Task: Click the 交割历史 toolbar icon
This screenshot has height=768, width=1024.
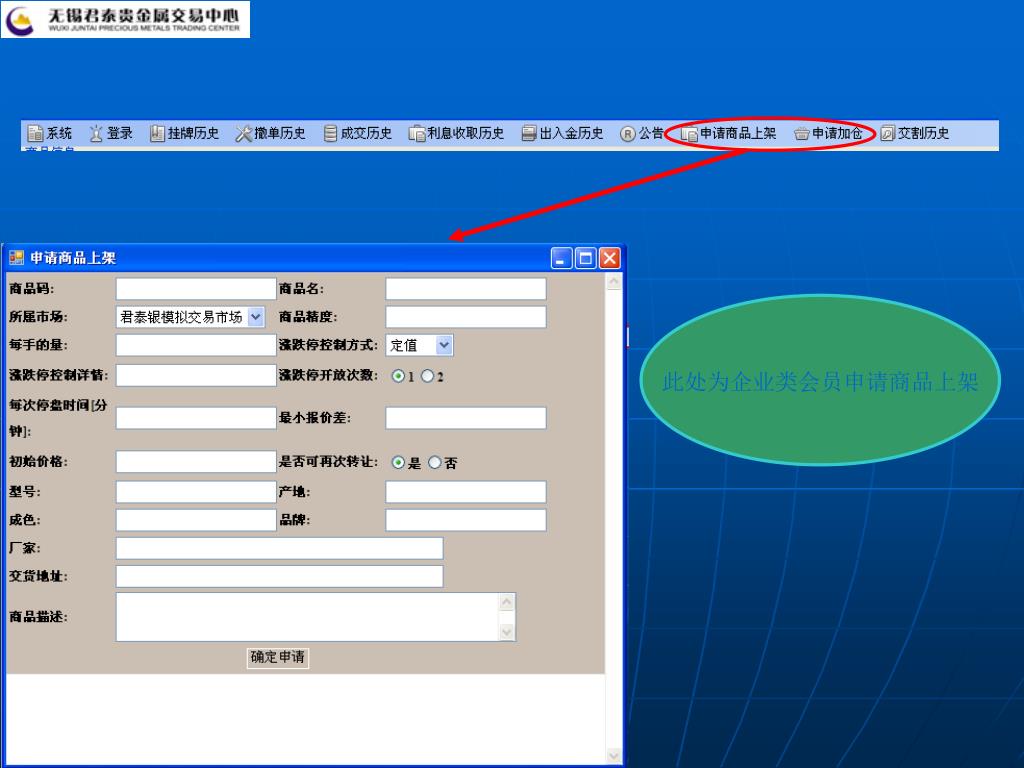Action: click(x=887, y=133)
